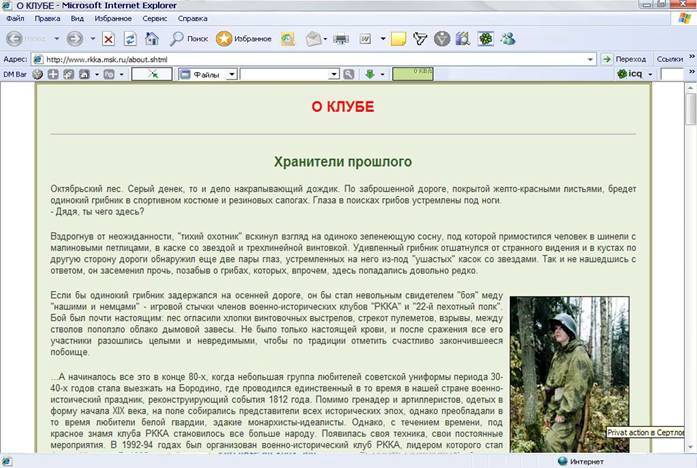
Task: Expand the Edit button dropdown arrow
Action: (383, 39)
